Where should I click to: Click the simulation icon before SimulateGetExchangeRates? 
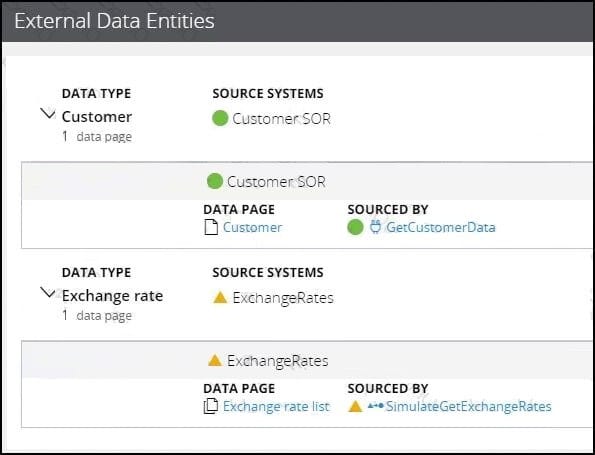[x=376, y=406]
